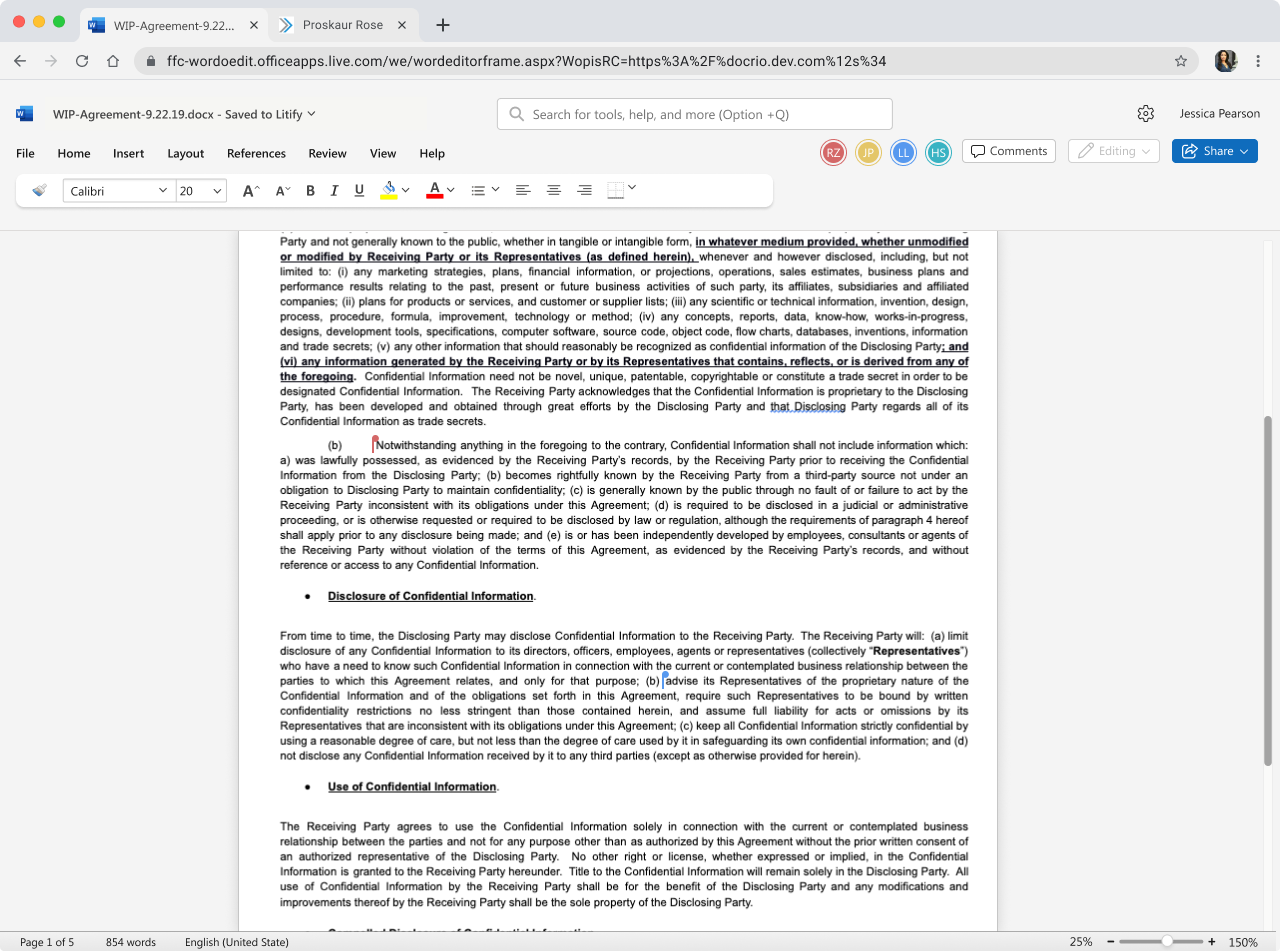
Task: Click the JP collaborator avatar
Action: coord(868,152)
